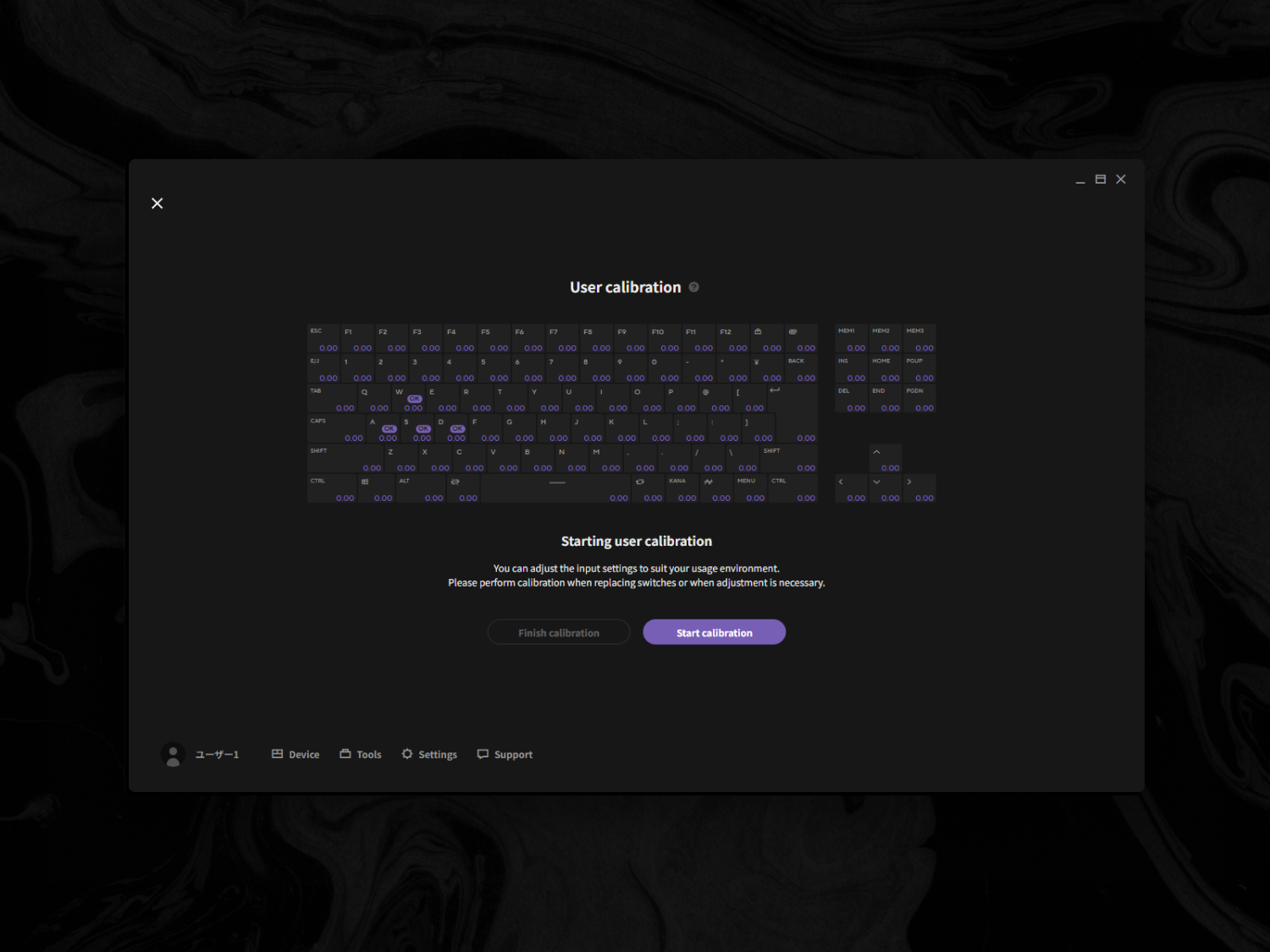Open the Device menu
Viewport: 1270px width, 952px height.
295,754
